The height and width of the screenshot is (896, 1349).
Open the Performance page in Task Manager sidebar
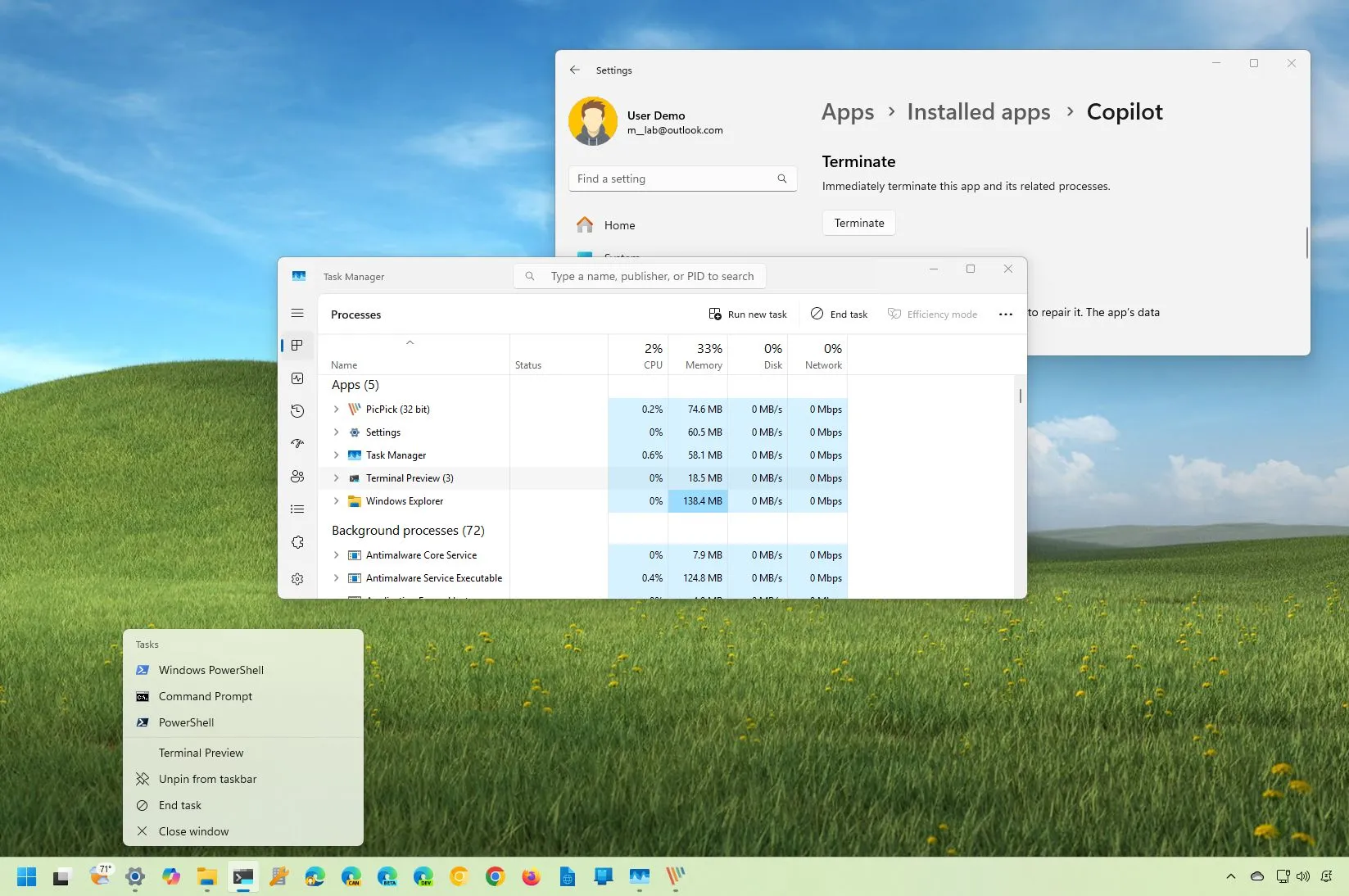click(x=297, y=378)
